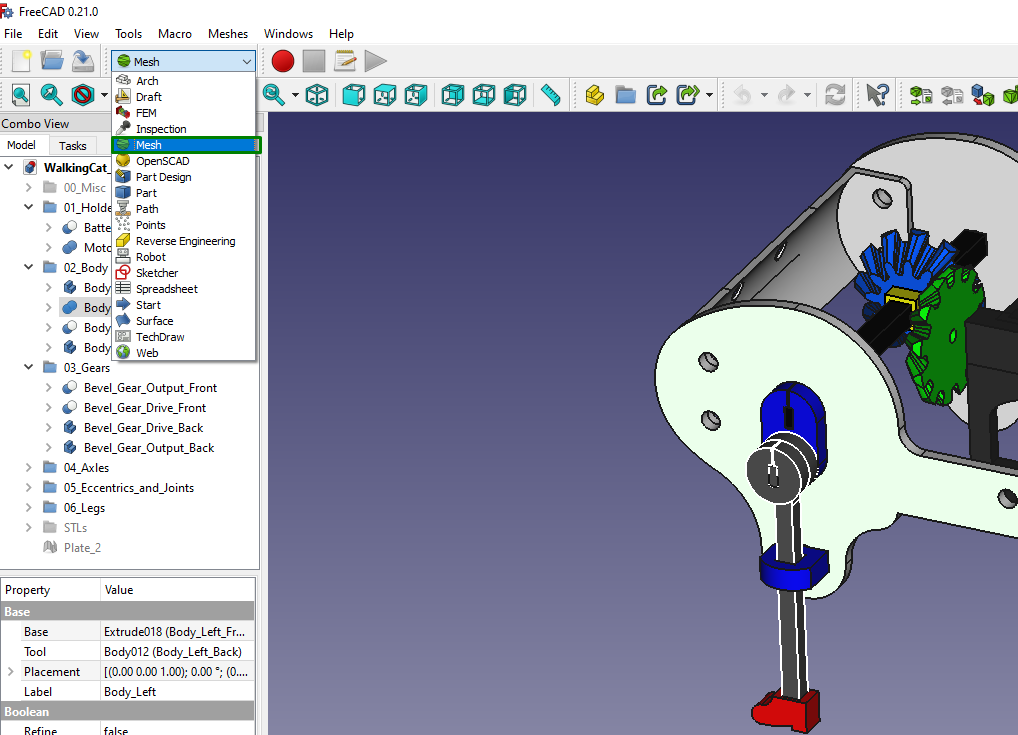Image resolution: width=1018 pixels, height=735 pixels.
Task: Switch to the Model tab
Action: tap(21, 145)
